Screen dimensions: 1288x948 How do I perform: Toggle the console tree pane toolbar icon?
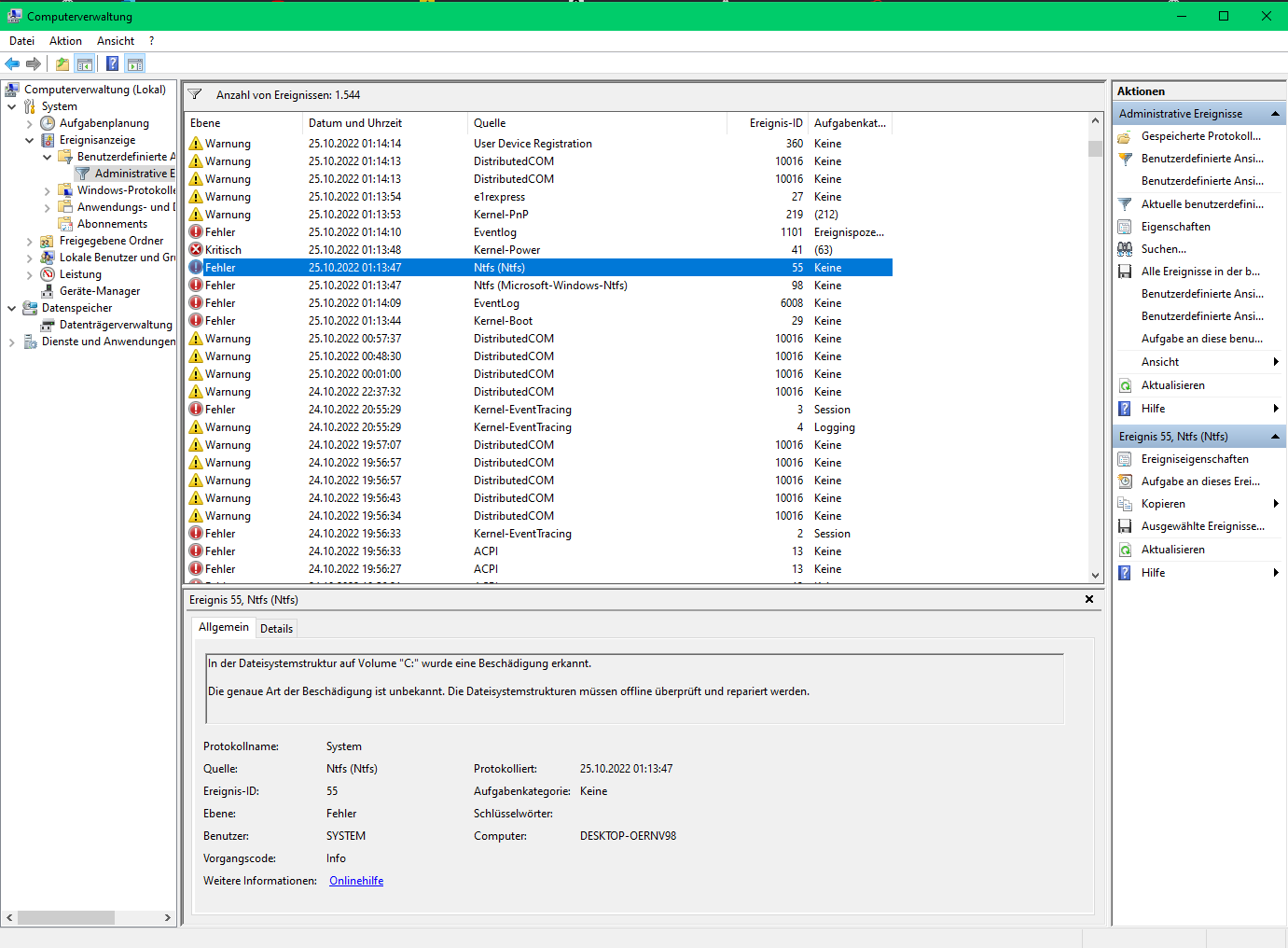pos(85,63)
